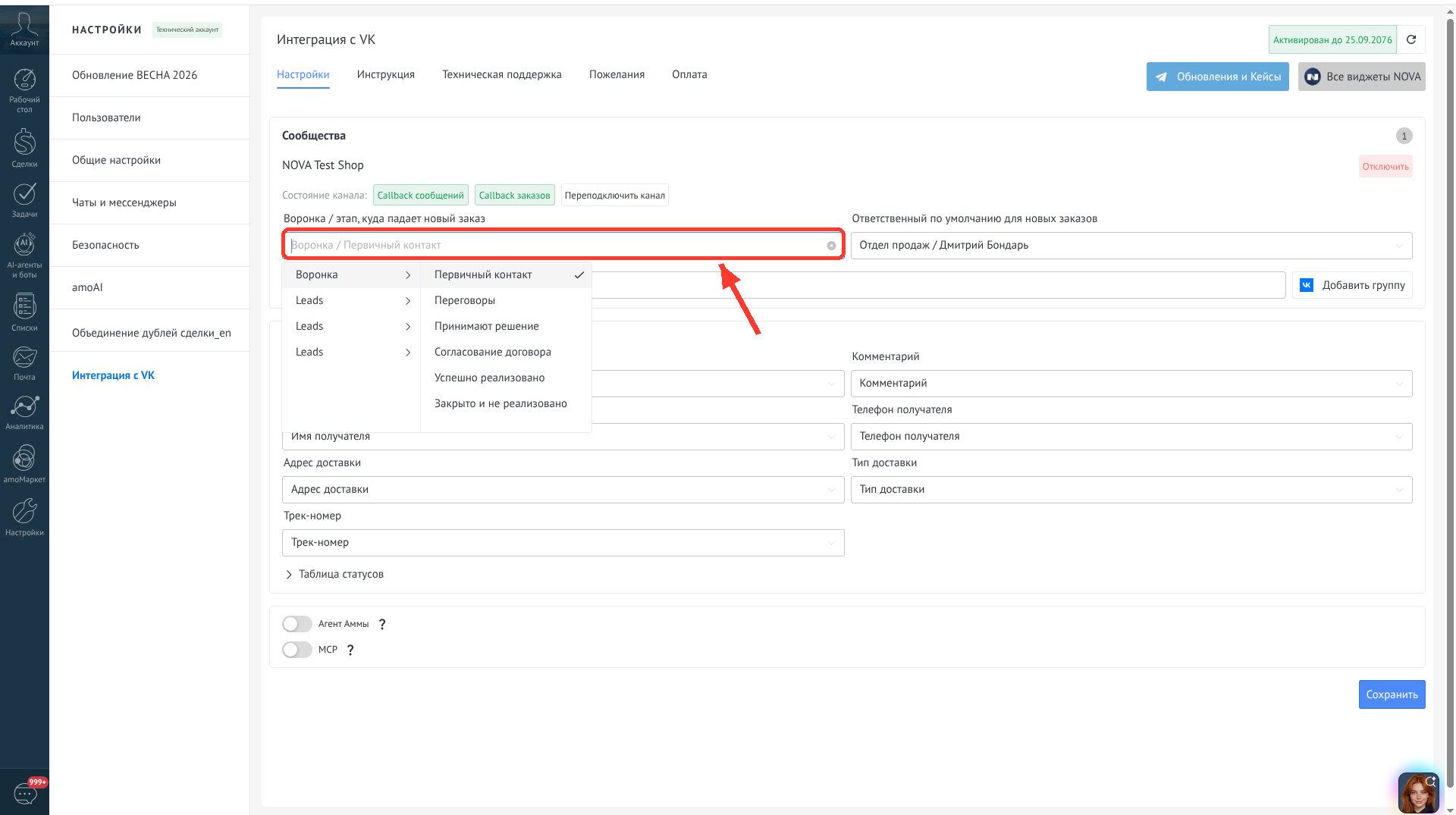Clear the pipeline stage field with the x icon
Image resolution: width=1456 pixels, height=815 pixels.
click(x=831, y=246)
